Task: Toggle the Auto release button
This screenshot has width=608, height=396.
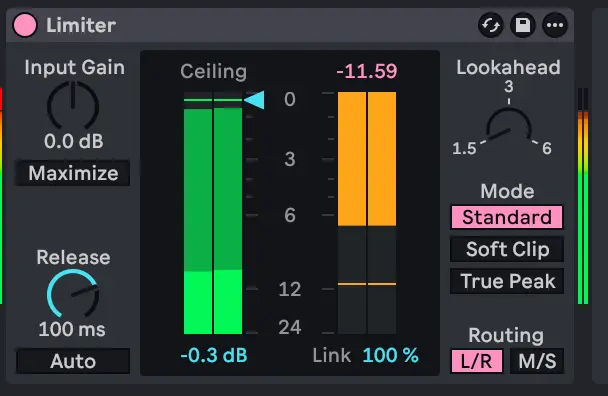Action: [x=73, y=361]
